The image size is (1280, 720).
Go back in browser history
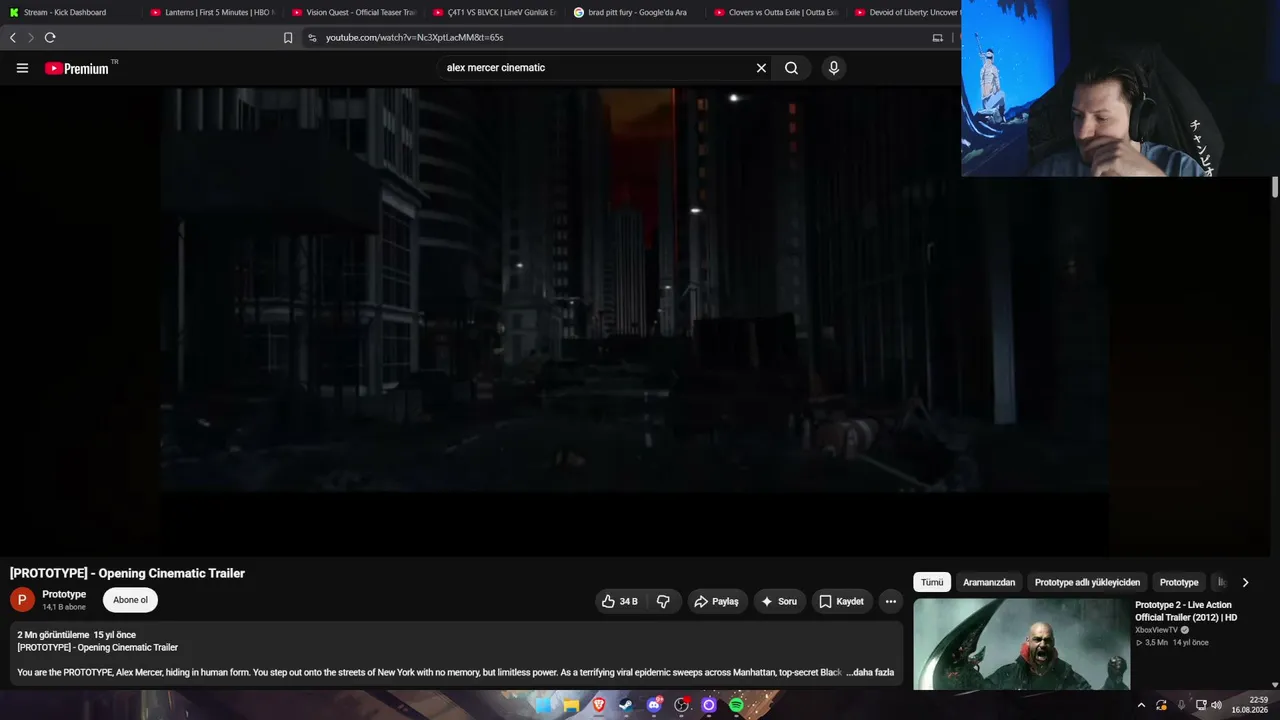[13, 38]
